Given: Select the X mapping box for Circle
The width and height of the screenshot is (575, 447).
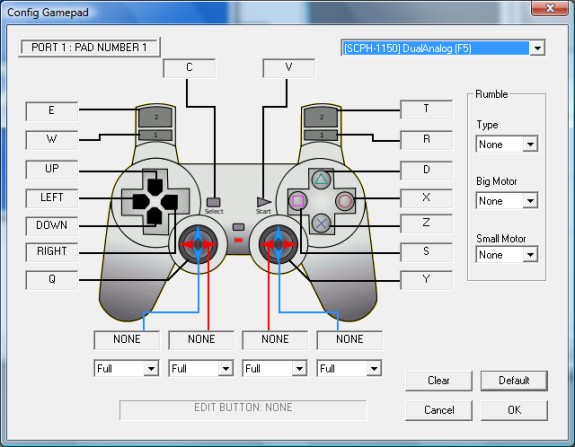Looking at the screenshot, I should [426, 198].
